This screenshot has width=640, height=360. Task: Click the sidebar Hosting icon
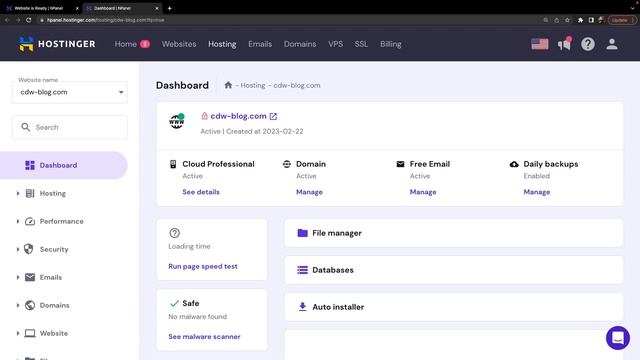click(x=30, y=193)
